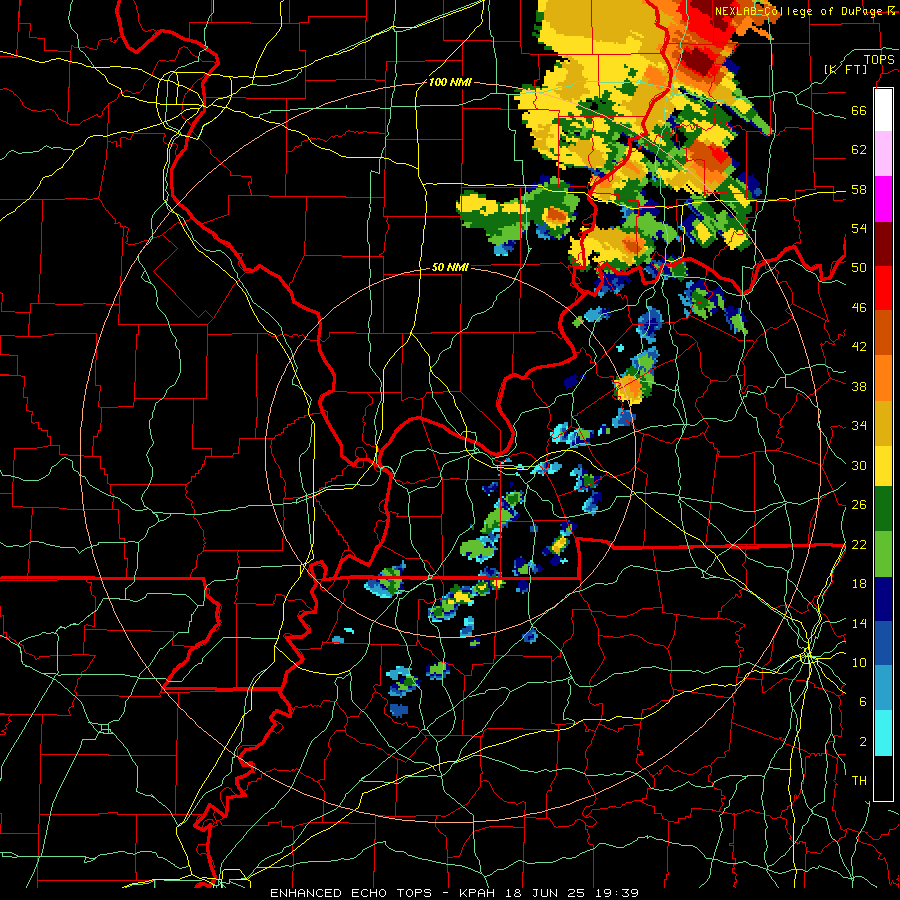Click the 50 NMI range ring label
900x900 pixels.
pos(450,267)
